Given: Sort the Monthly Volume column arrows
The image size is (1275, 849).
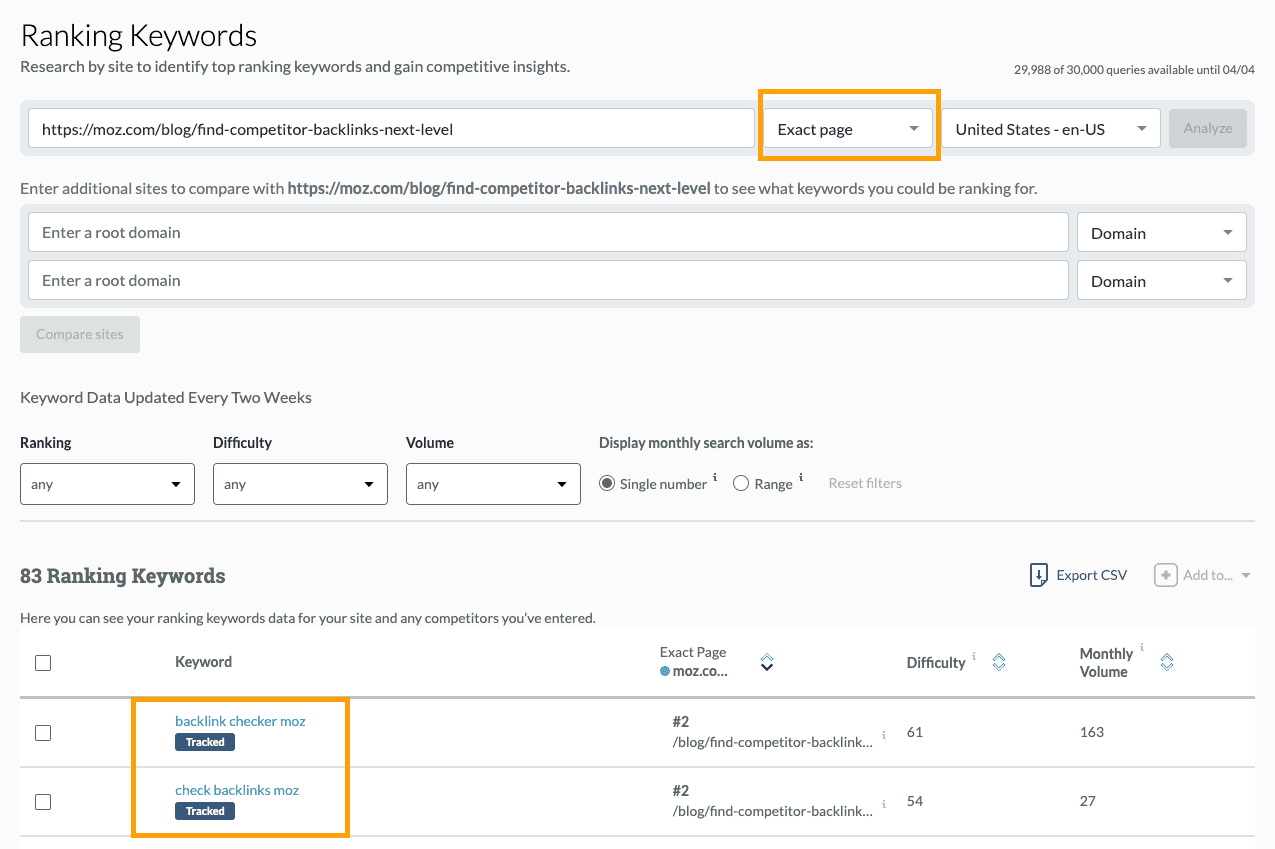Looking at the screenshot, I should click(x=1166, y=661).
